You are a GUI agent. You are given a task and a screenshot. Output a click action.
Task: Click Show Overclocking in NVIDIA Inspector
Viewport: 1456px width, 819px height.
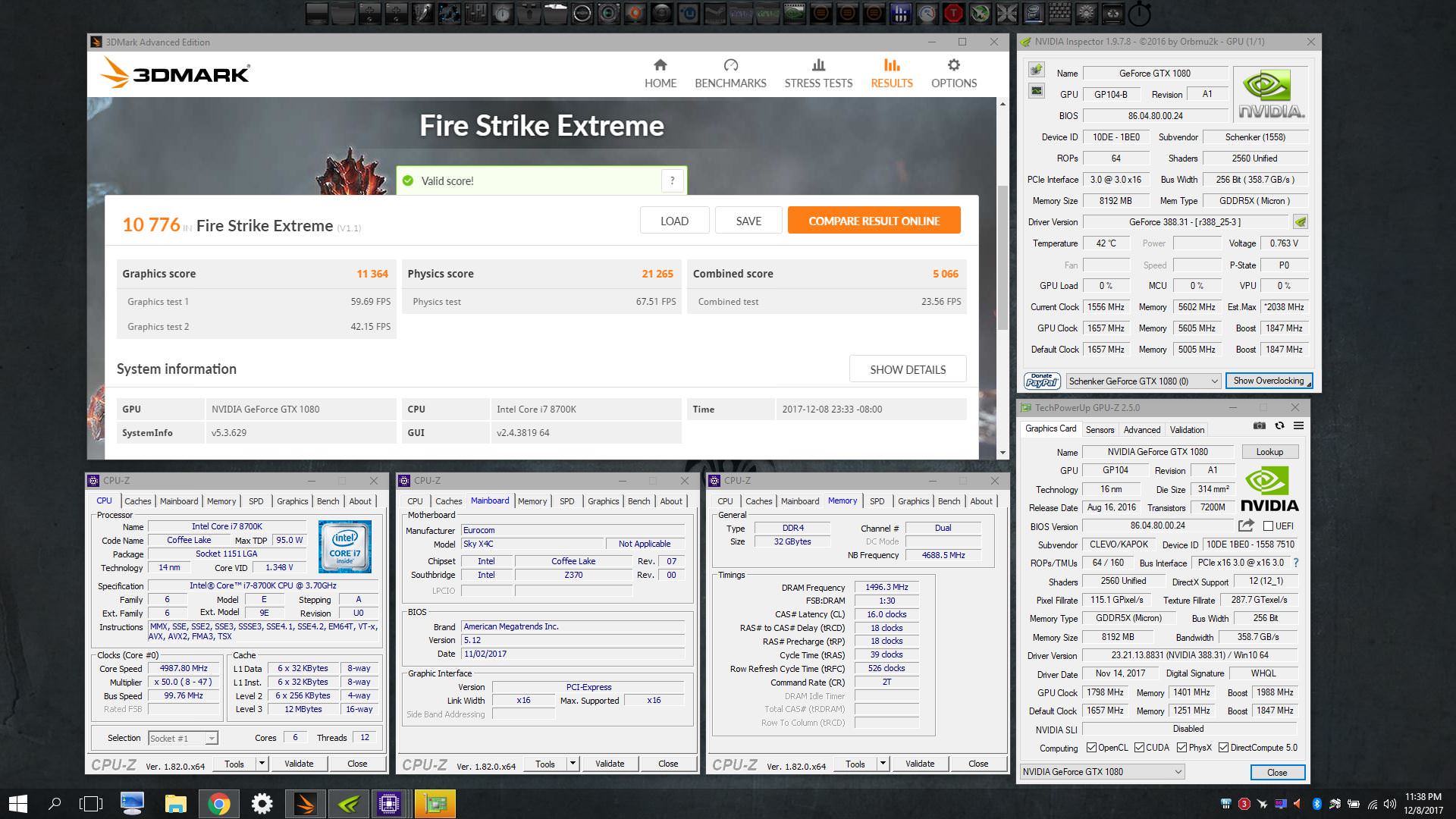(x=1269, y=381)
